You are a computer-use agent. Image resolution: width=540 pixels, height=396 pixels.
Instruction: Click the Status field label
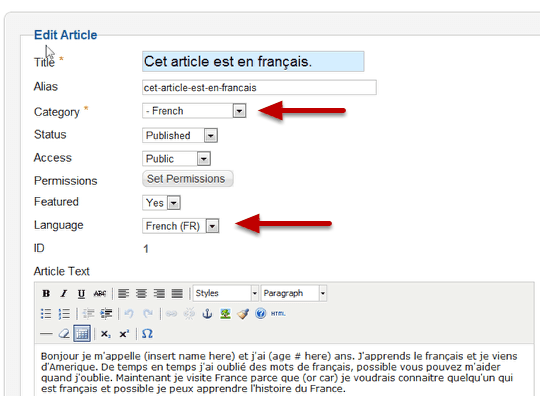(x=50, y=134)
